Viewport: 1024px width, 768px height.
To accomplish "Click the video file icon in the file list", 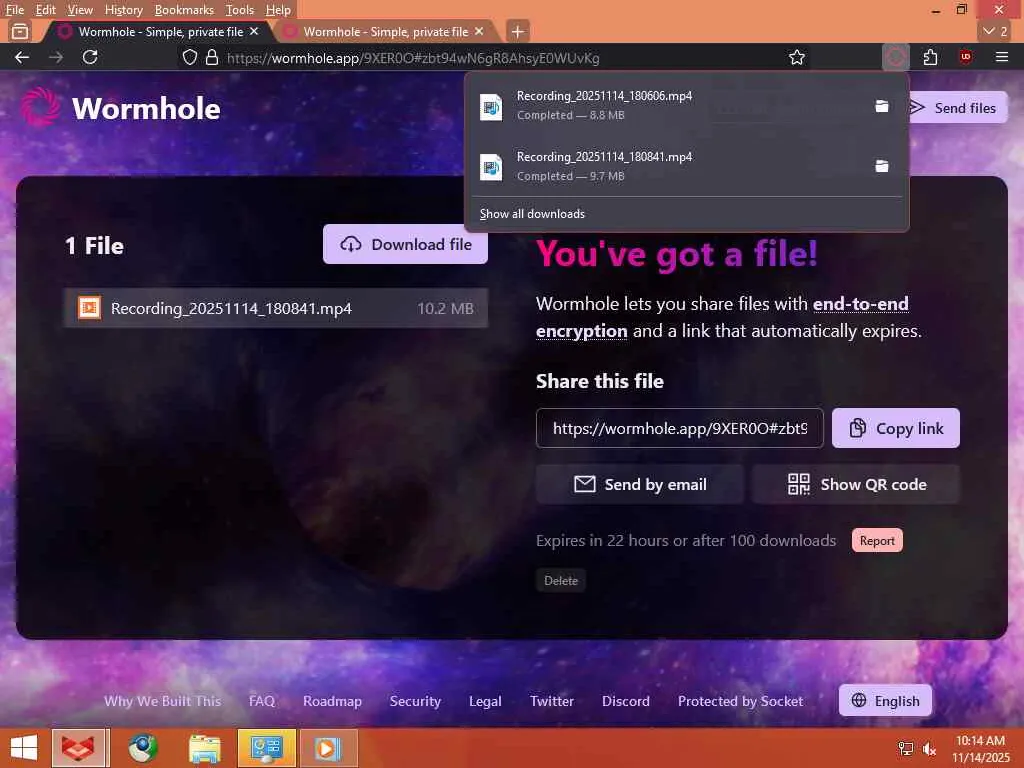I will click(x=89, y=308).
